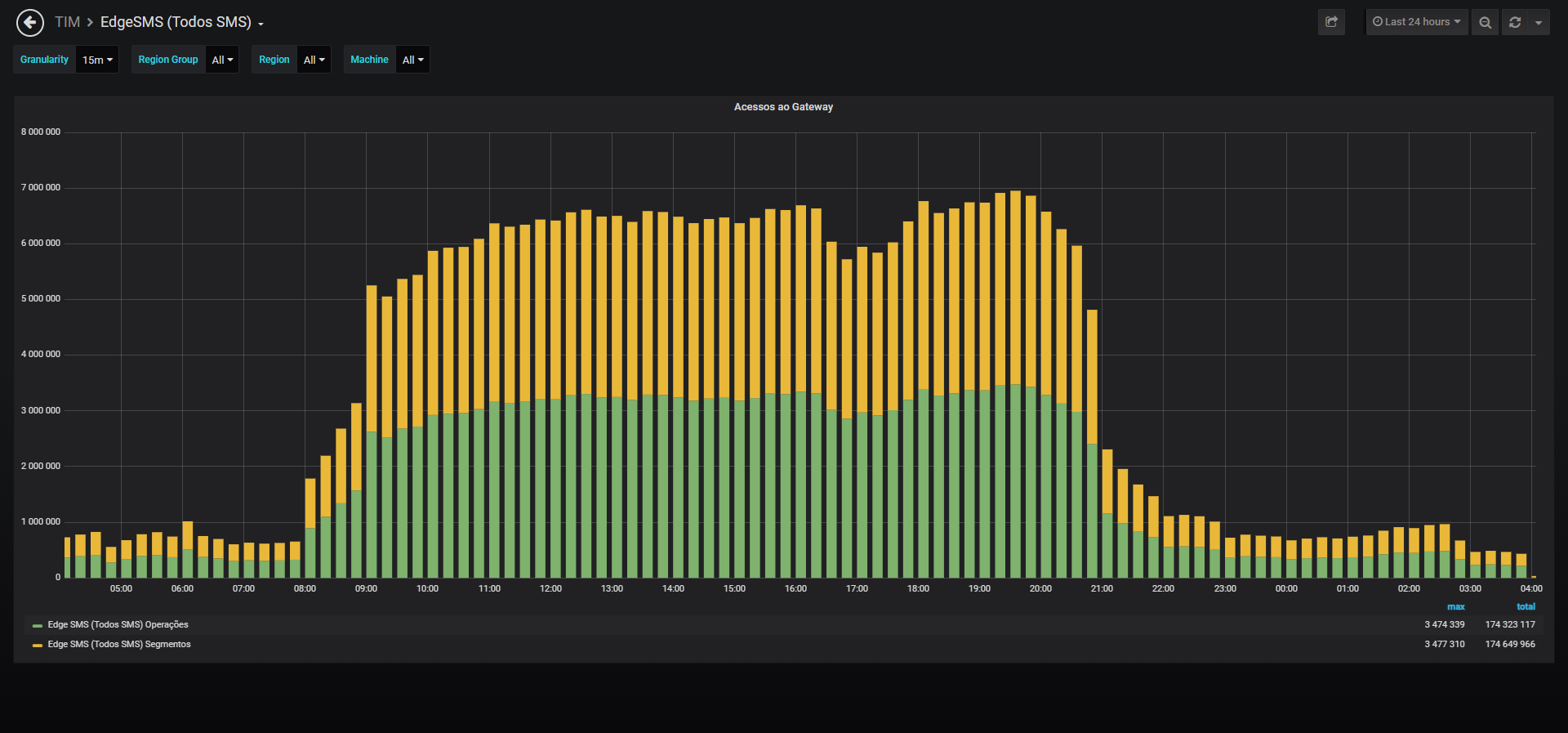Open the Region Group All dropdown
1568x733 pixels.
click(222, 60)
